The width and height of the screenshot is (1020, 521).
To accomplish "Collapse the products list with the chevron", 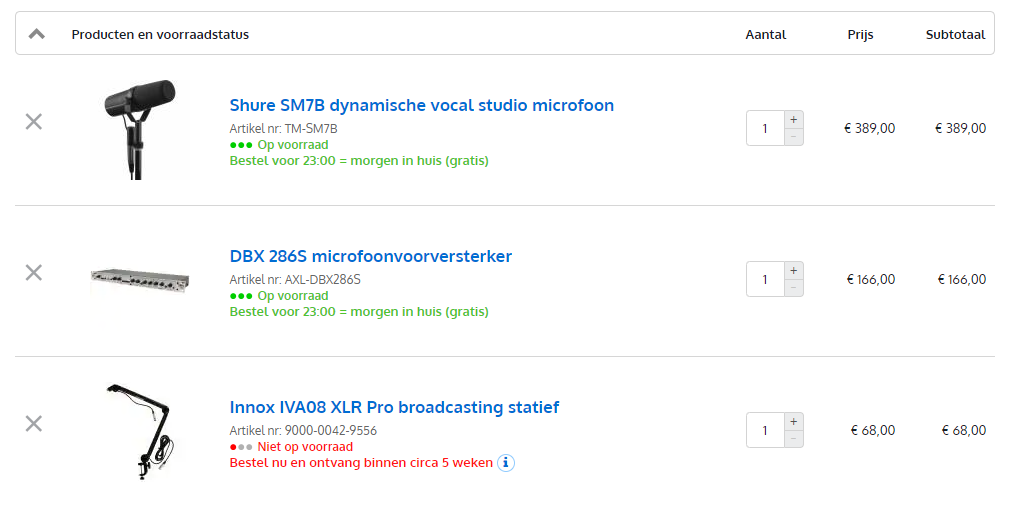I will 37,34.
